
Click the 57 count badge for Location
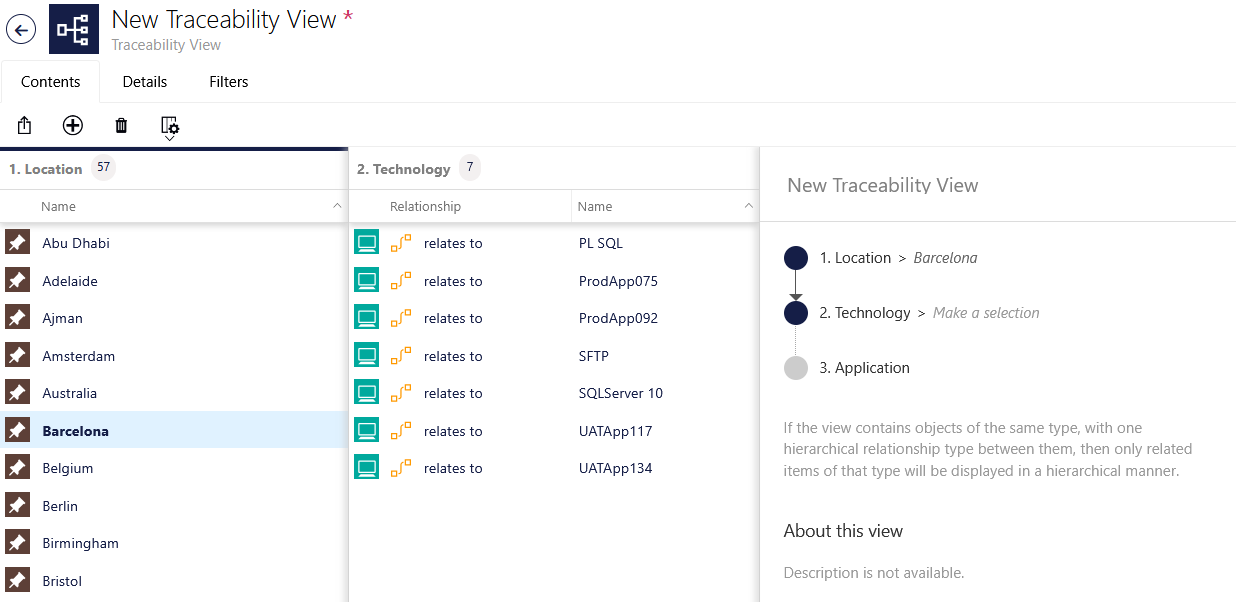104,168
